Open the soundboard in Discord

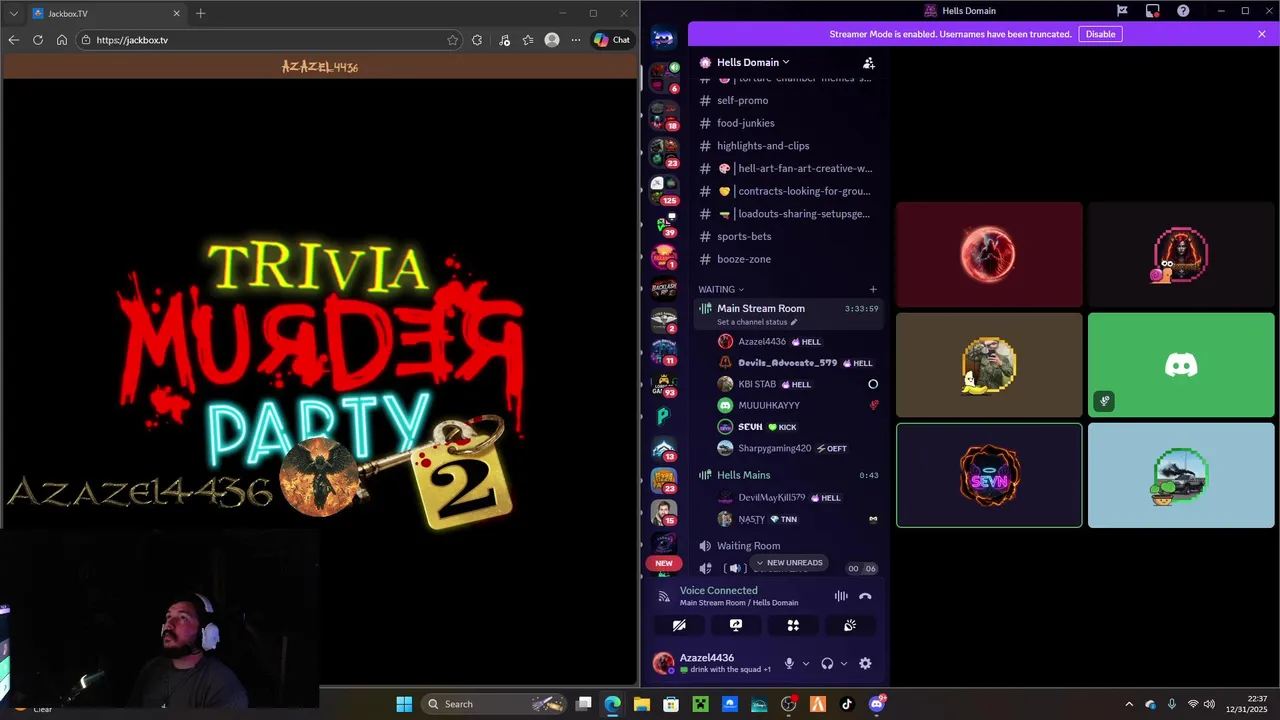[850, 625]
